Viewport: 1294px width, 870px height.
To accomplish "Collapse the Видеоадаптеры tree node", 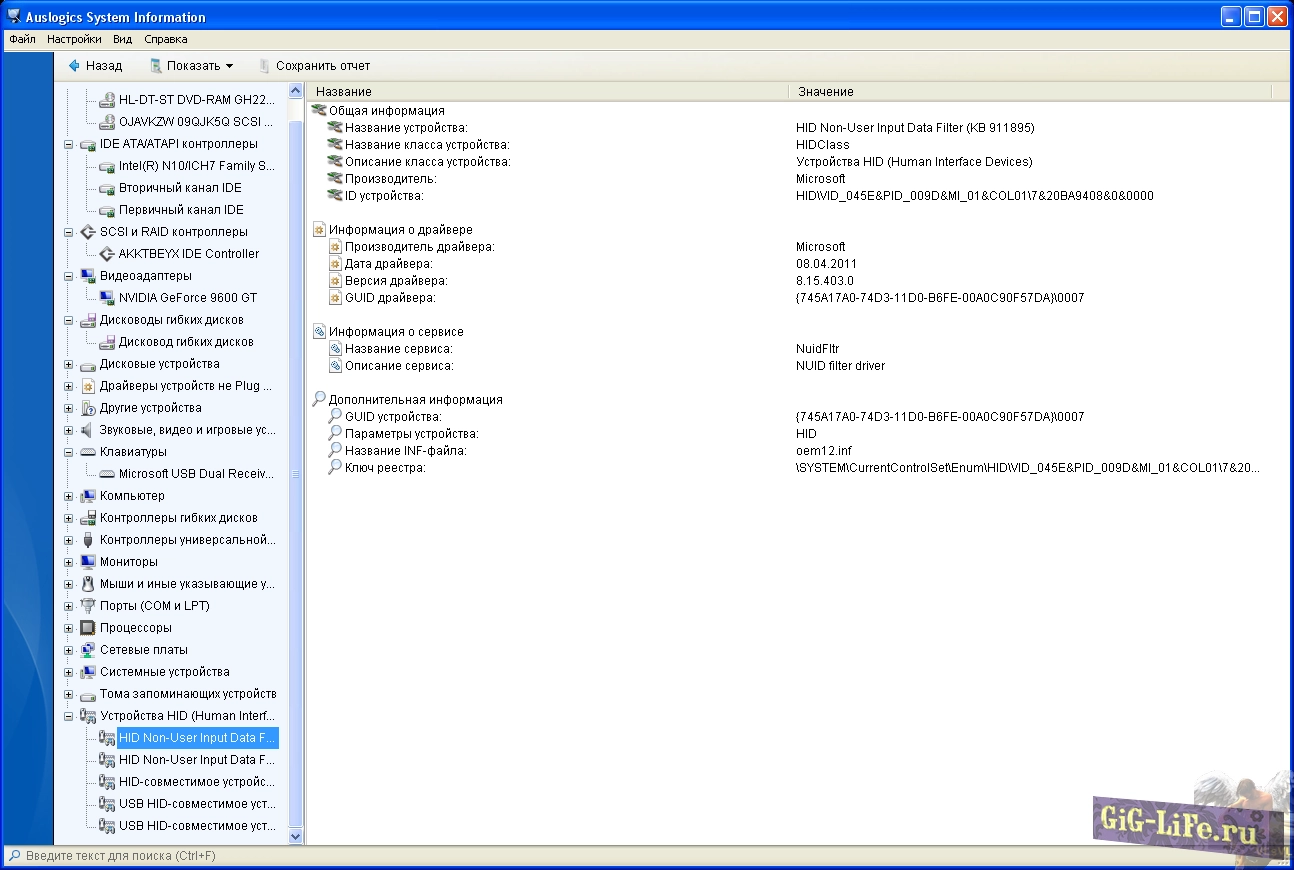I will (69, 276).
